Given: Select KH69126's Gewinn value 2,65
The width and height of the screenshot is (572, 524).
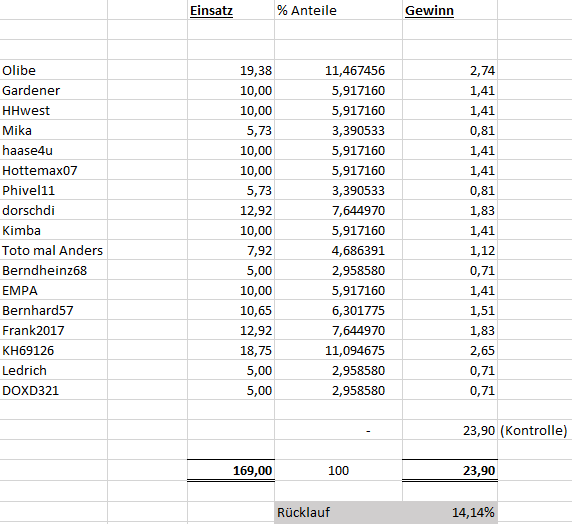Looking at the screenshot, I should [x=450, y=350].
